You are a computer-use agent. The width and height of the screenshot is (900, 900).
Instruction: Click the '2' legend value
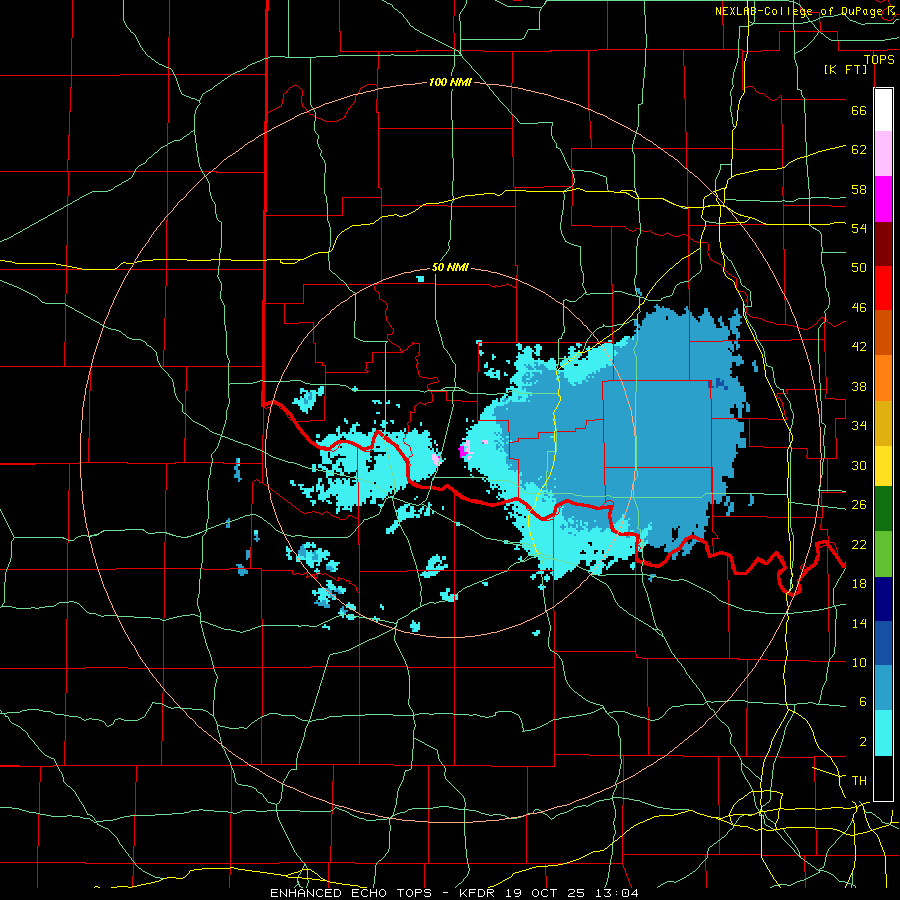[863, 742]
